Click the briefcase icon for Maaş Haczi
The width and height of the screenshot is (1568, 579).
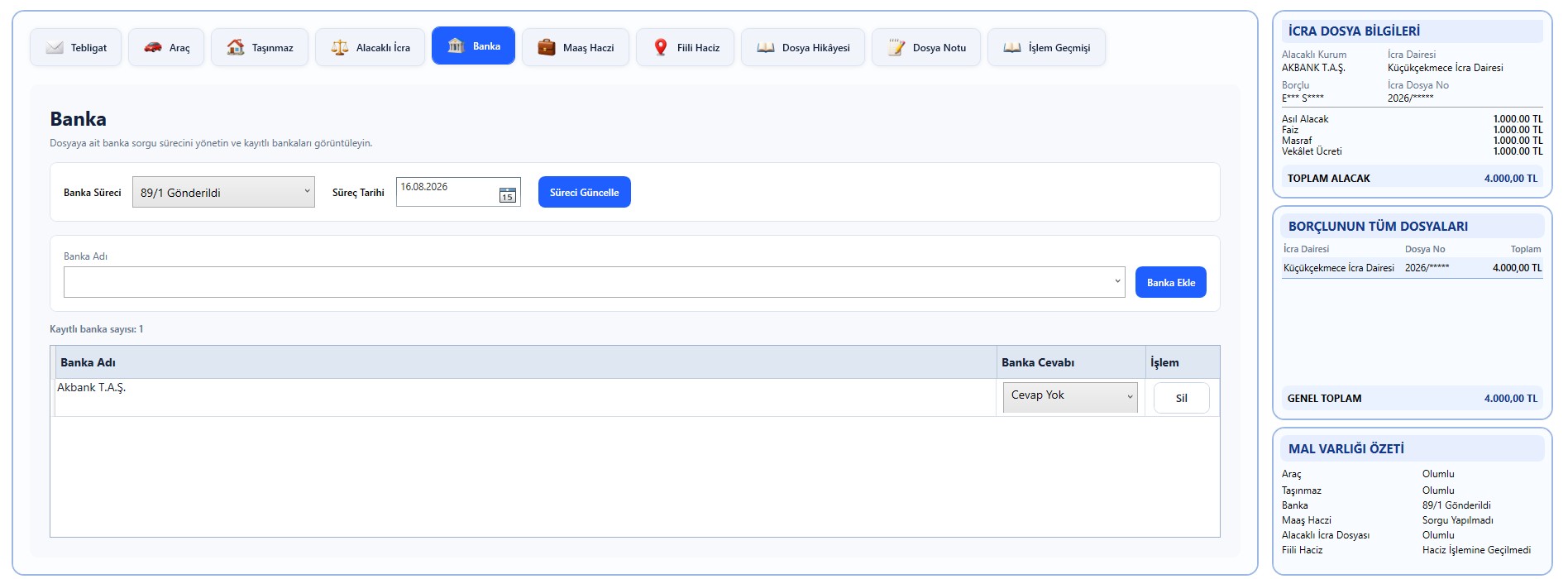click(547, 47)
